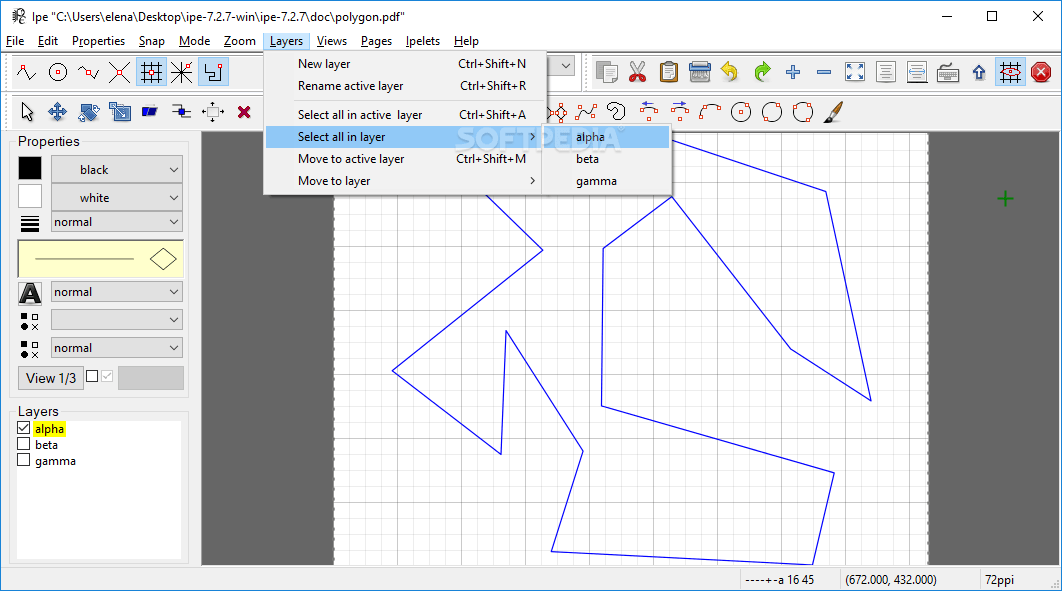Image resolution: width=1062 pixels, height=591 pixels.
Task: Click Select all in layer entry
Action: click(403, 137)
